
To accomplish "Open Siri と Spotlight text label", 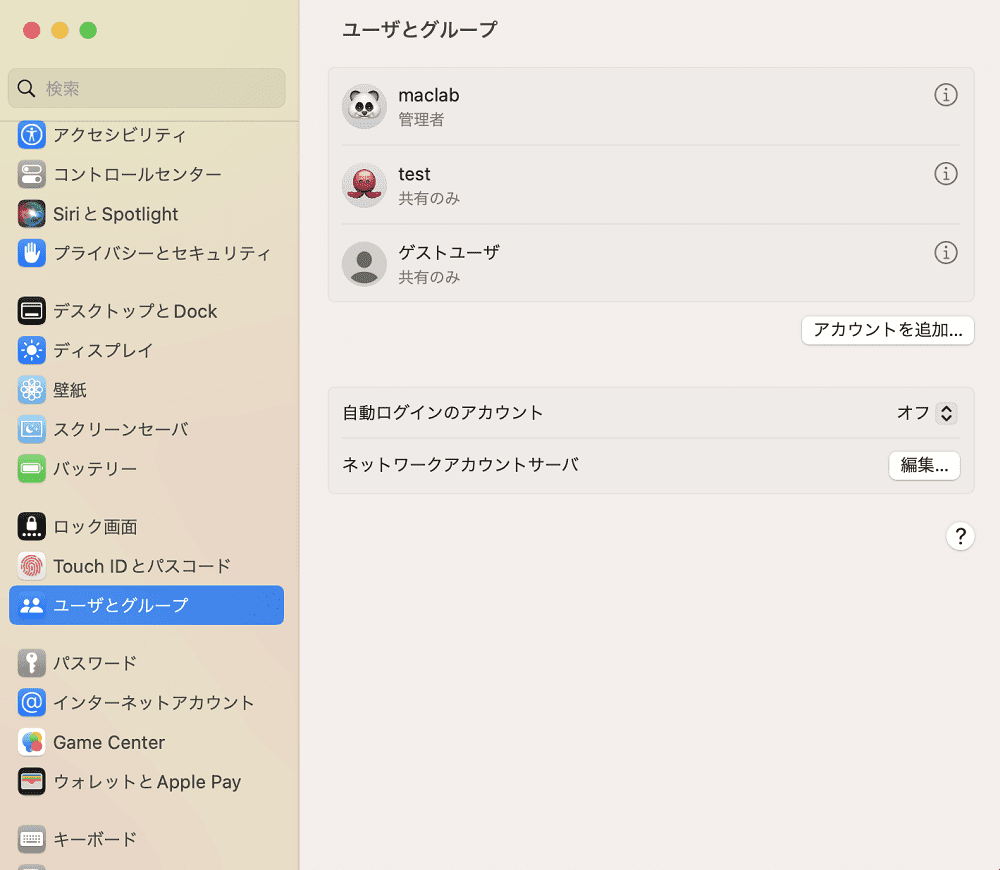I will click(115, 214).
